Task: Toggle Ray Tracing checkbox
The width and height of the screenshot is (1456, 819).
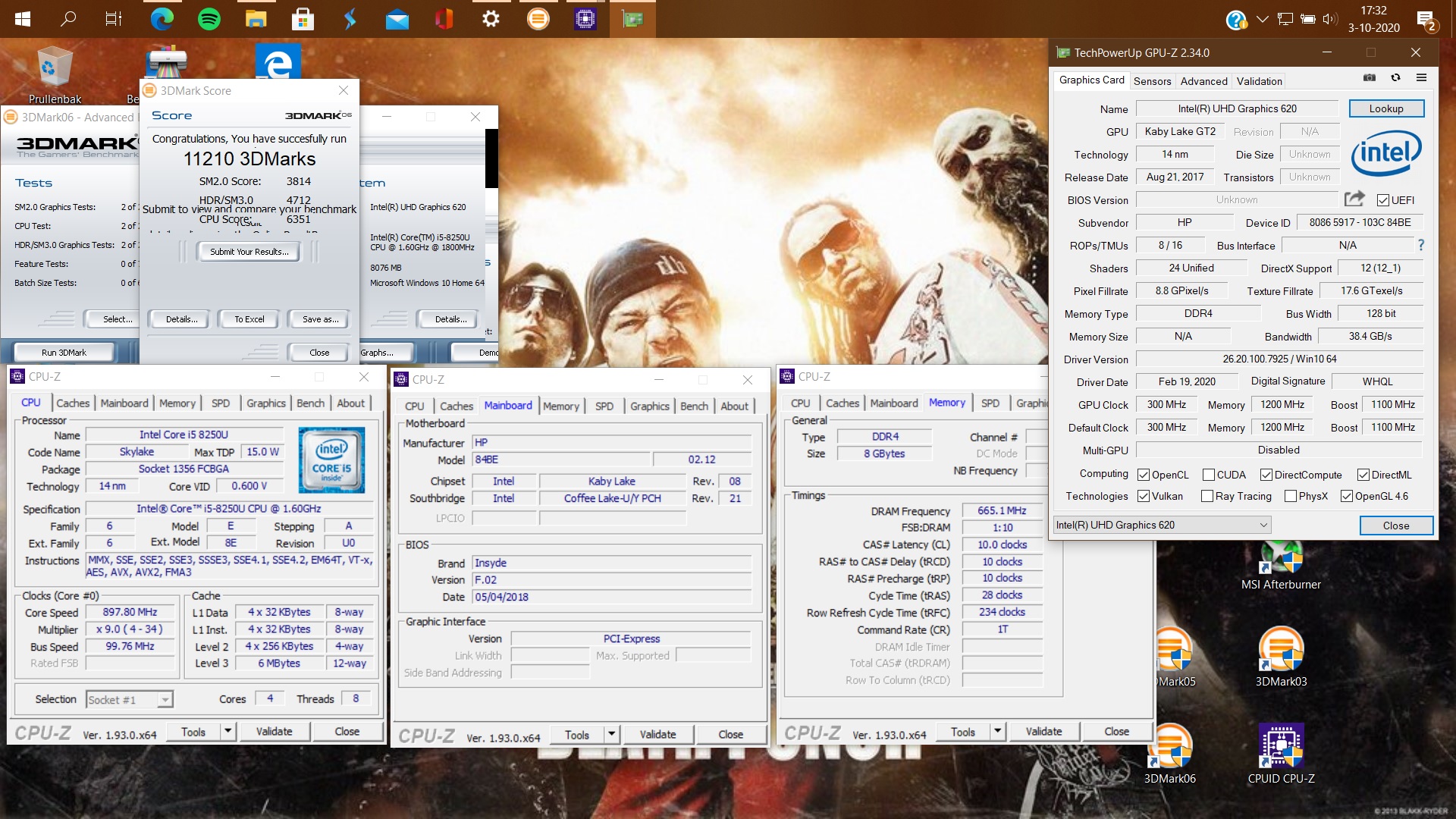Action: point(1207,496)
